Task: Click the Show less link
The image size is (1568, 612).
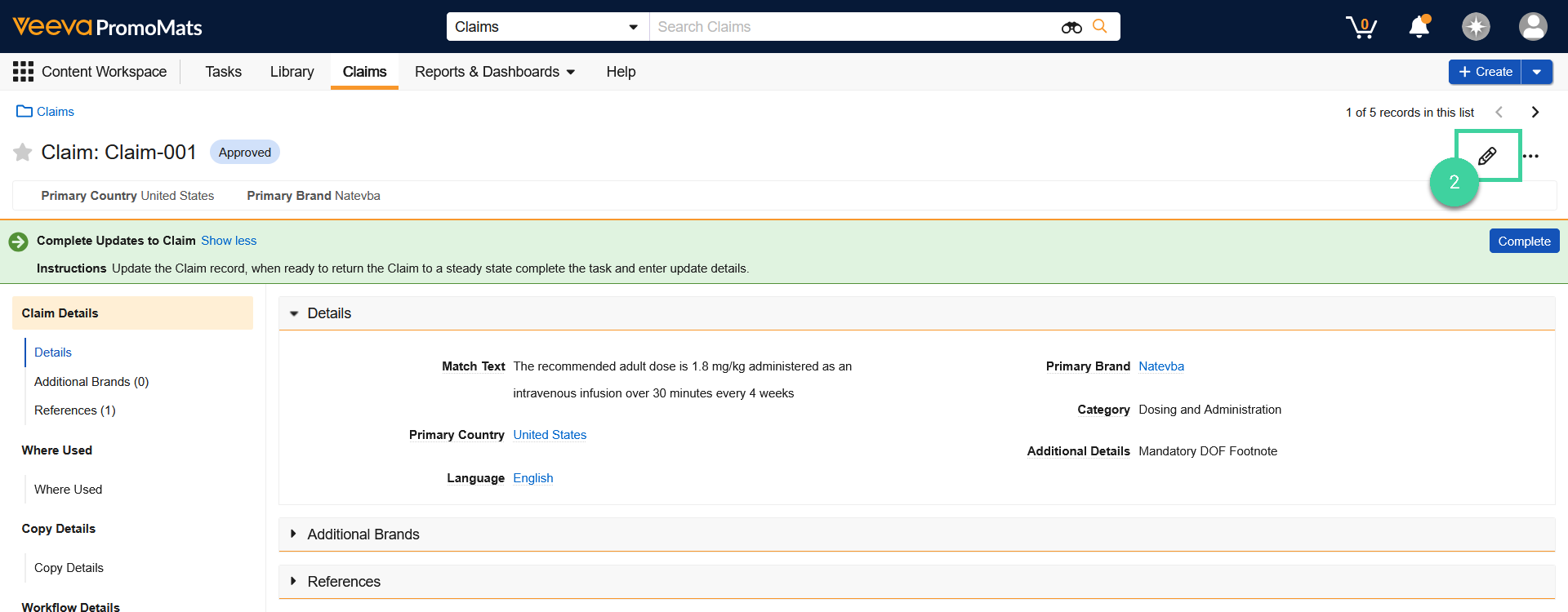Action: tap(229, 241)
